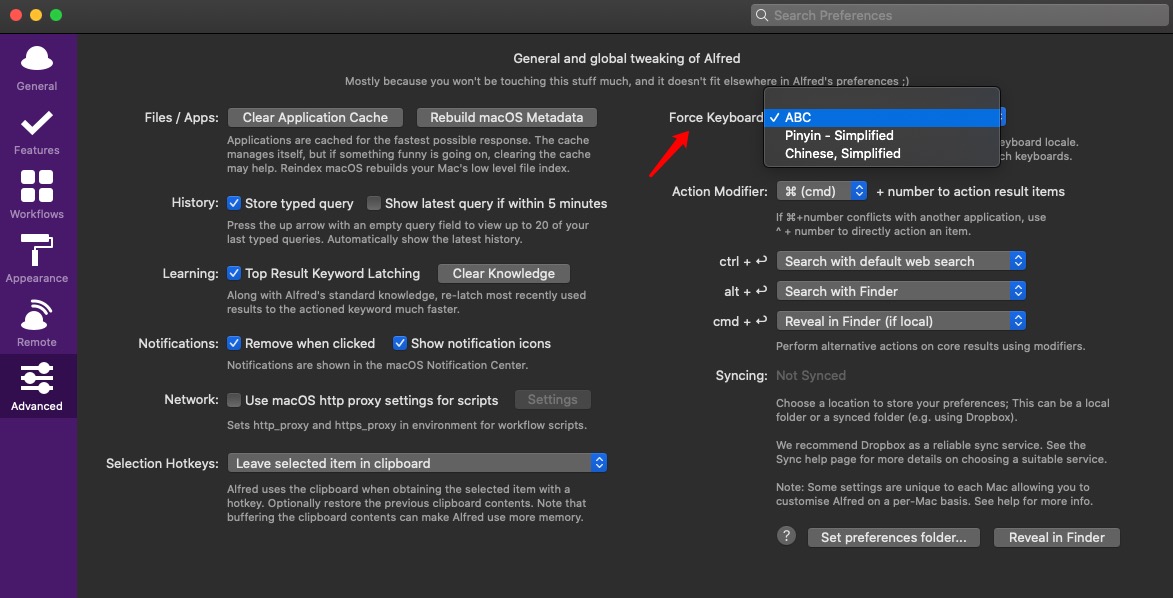Open the General preferences section
Image resolution: width=1173 pixels, height=598 pixels.
coord(37,67)
